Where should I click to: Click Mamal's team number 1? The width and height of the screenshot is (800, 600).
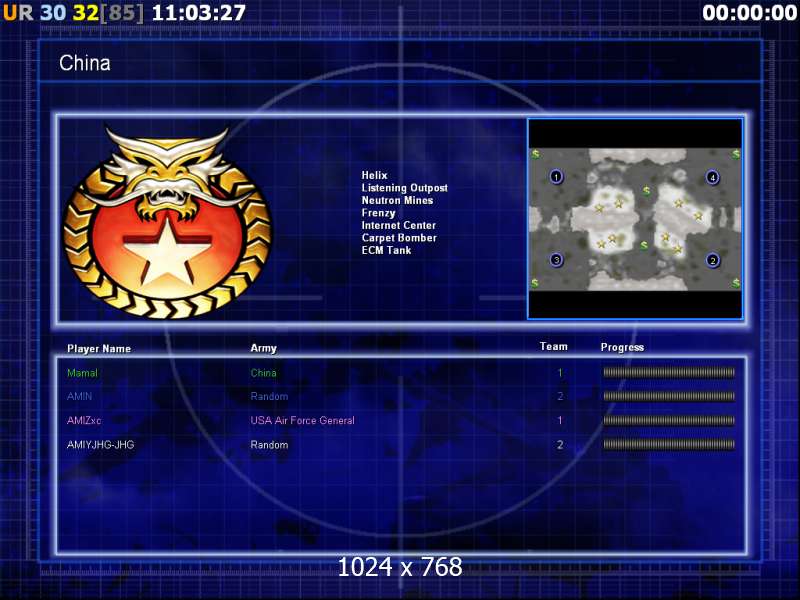click(560, 373)
